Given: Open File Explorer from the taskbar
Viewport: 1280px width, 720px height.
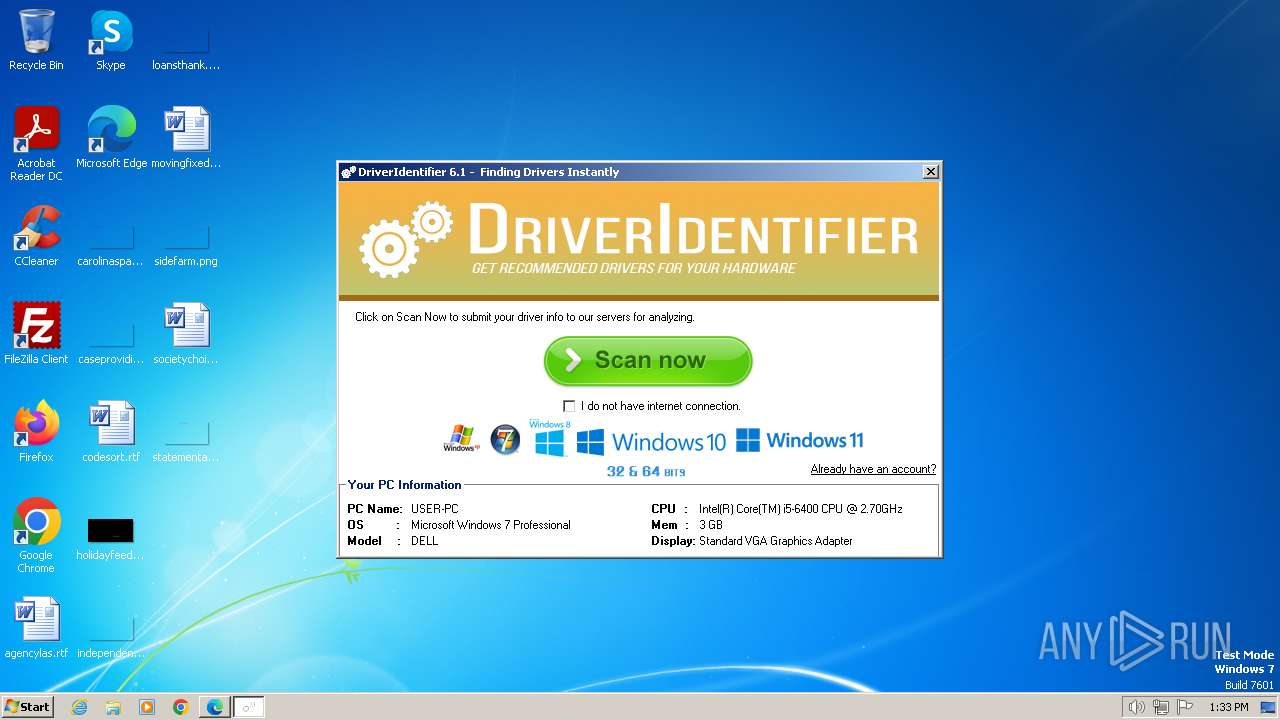Looking at the screenshot, I should click(113, 707).
